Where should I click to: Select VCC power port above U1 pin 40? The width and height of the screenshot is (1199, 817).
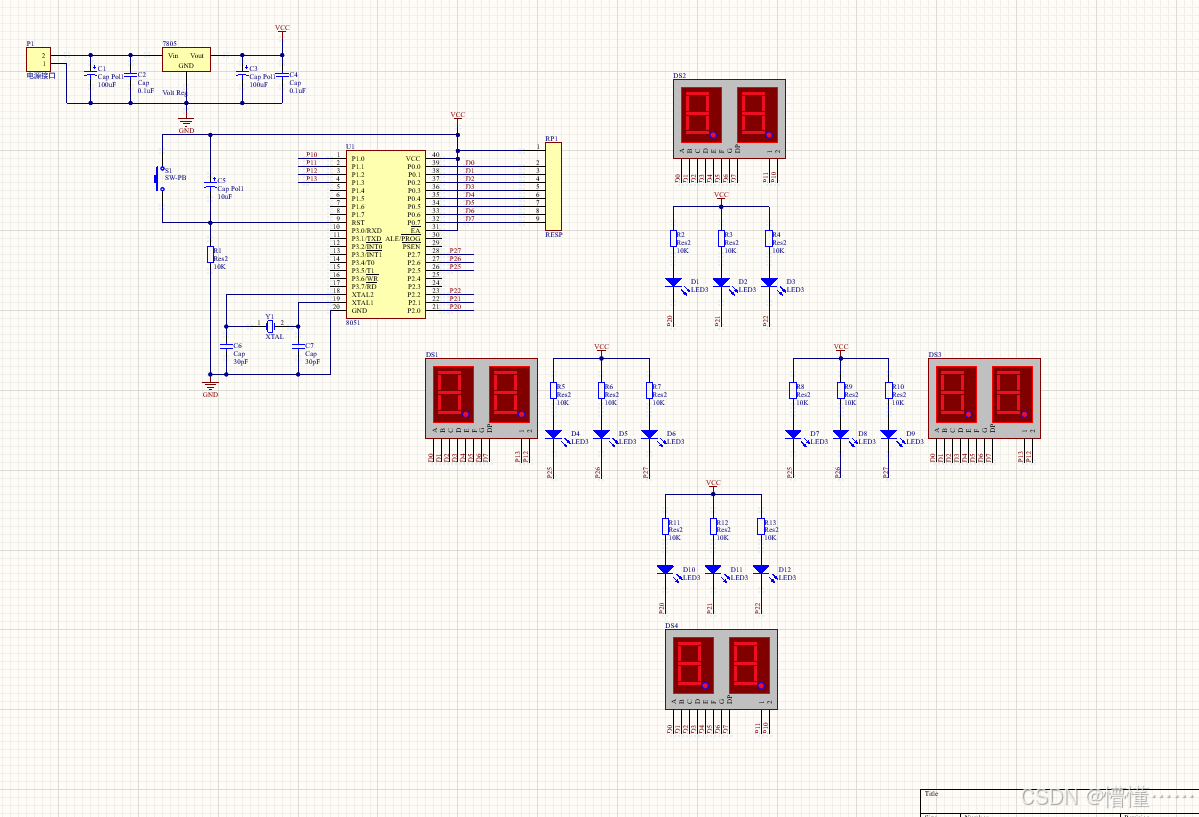[457, 120]
